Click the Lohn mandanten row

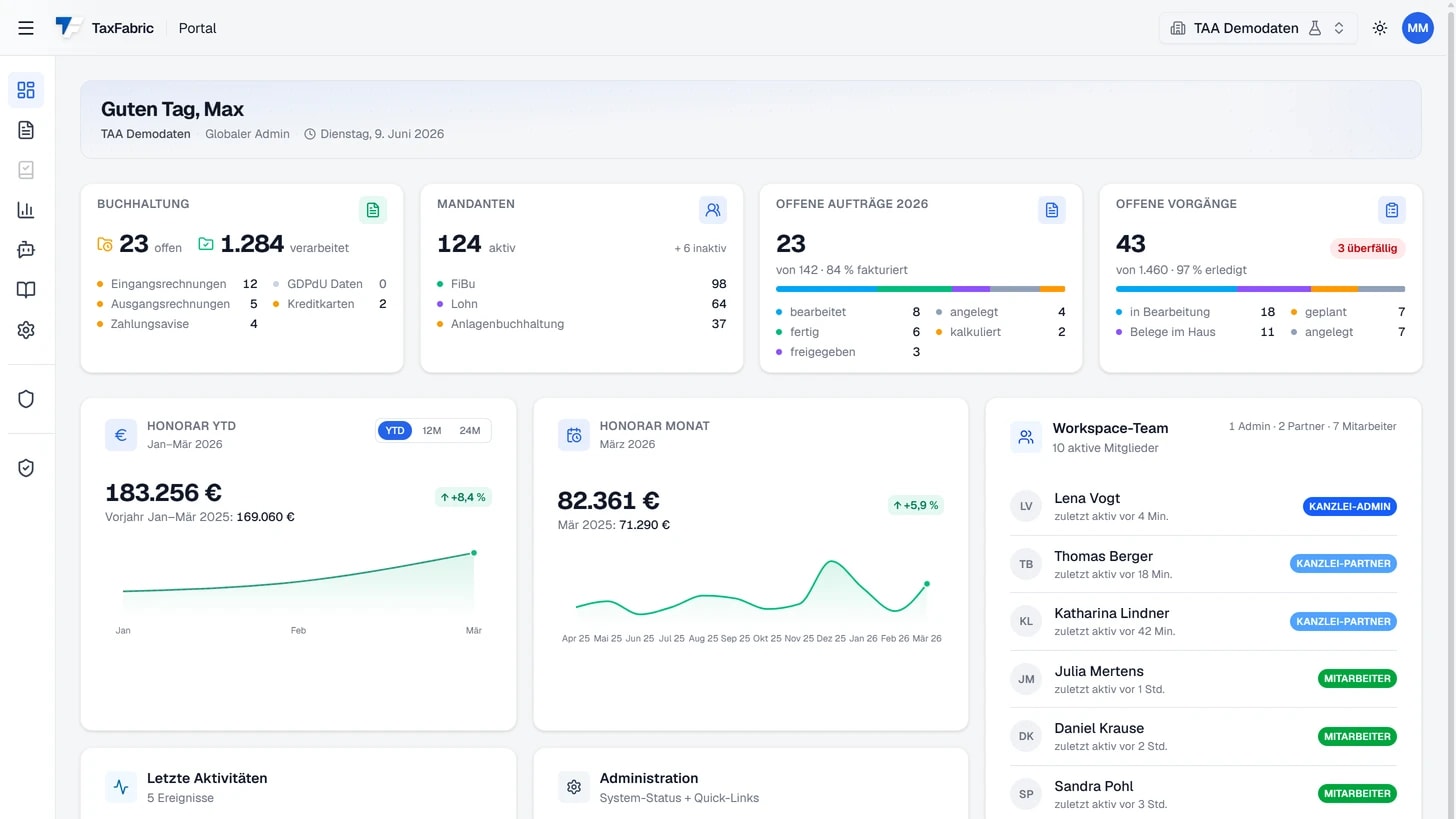tap(582, 304)
